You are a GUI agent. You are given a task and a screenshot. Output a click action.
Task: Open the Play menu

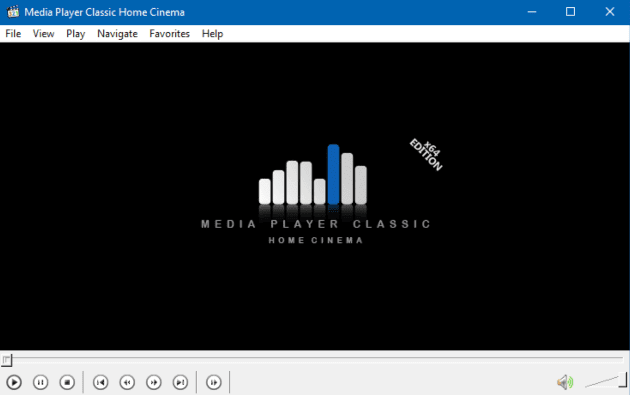76,34
